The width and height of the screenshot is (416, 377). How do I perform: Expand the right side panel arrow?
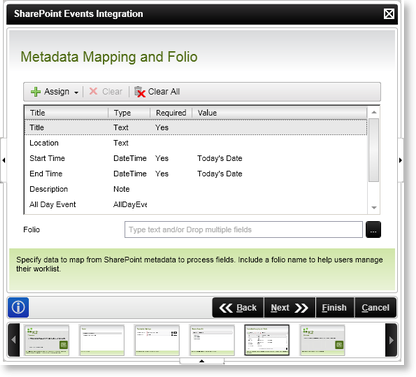[x=400, y=160]
